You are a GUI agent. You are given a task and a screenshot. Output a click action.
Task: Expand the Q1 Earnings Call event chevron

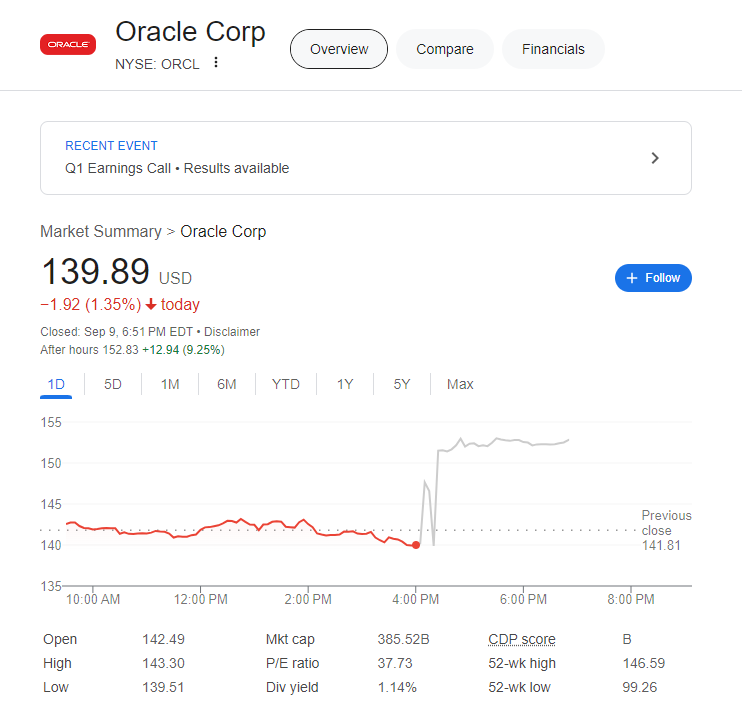click(x=655, y=158)
